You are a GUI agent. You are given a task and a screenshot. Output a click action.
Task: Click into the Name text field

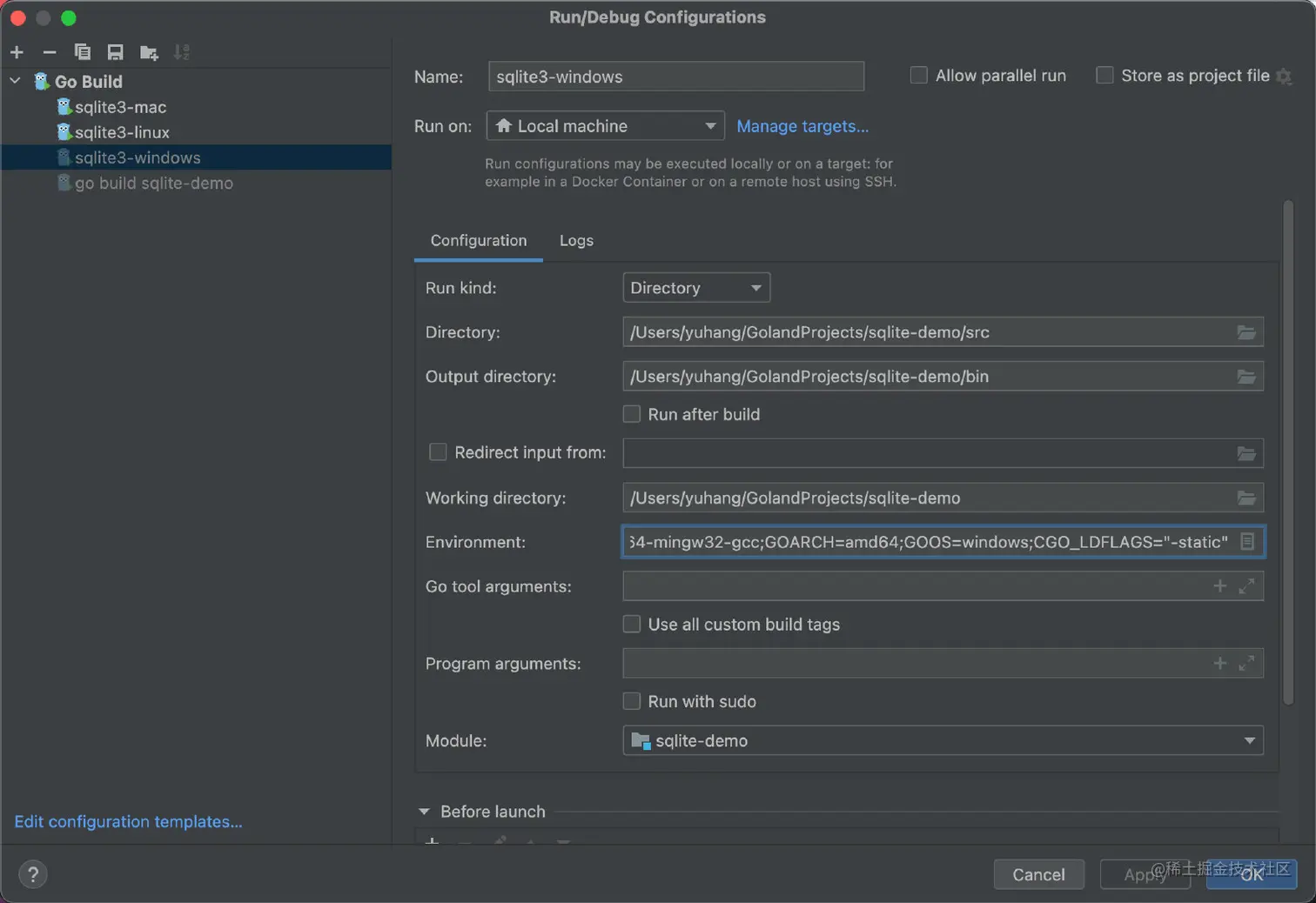click(x=676, y=77)
